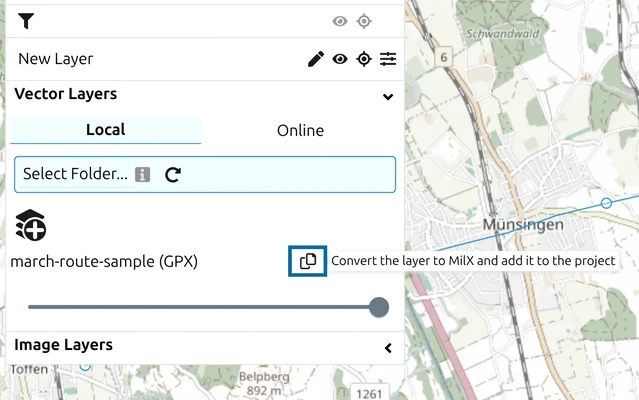This screenshot has height=400, width=639.
Task: Click the Vector Layers heading
Action: point(66,94)
